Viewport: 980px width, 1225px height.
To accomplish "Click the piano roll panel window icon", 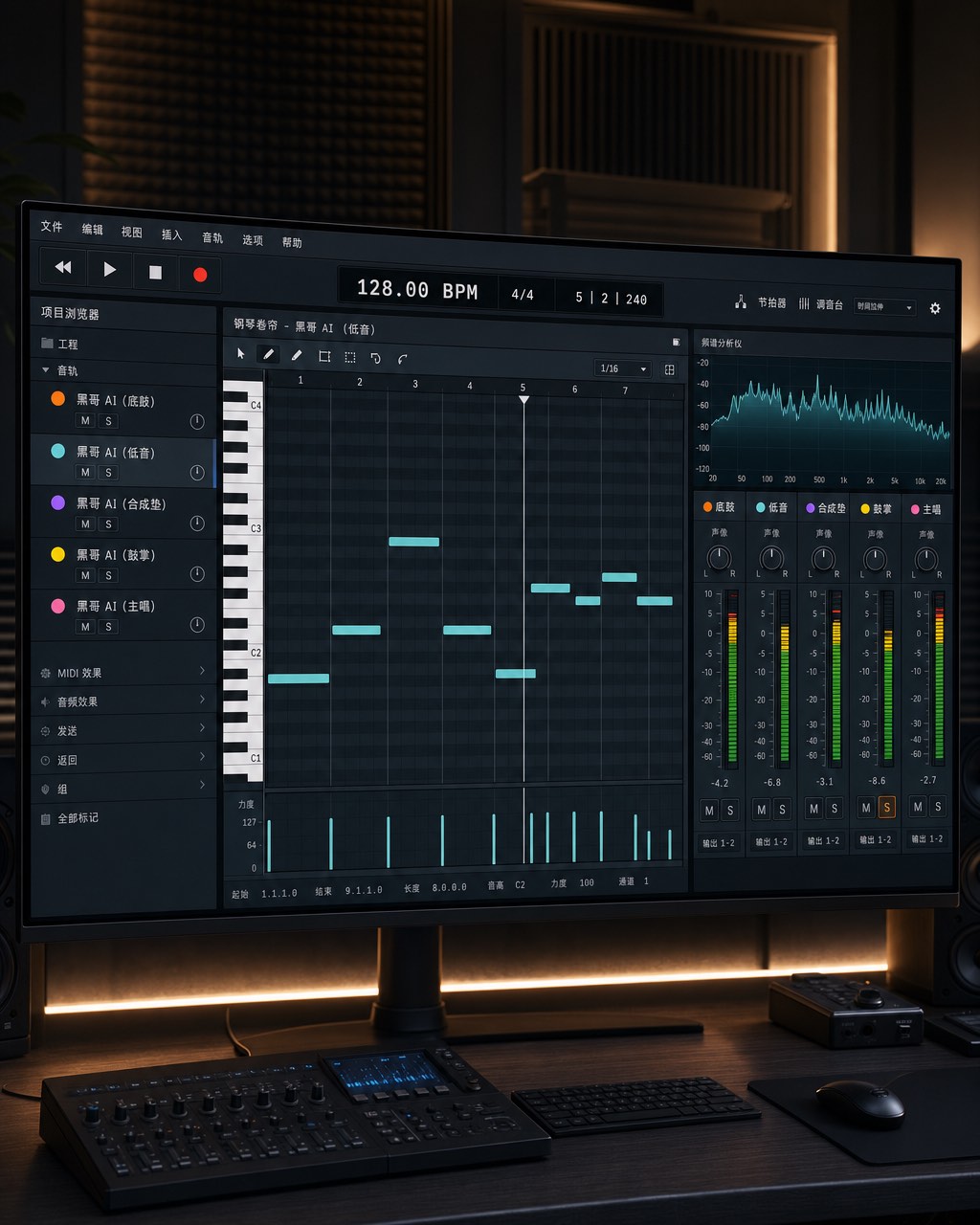I will point(676,342).
